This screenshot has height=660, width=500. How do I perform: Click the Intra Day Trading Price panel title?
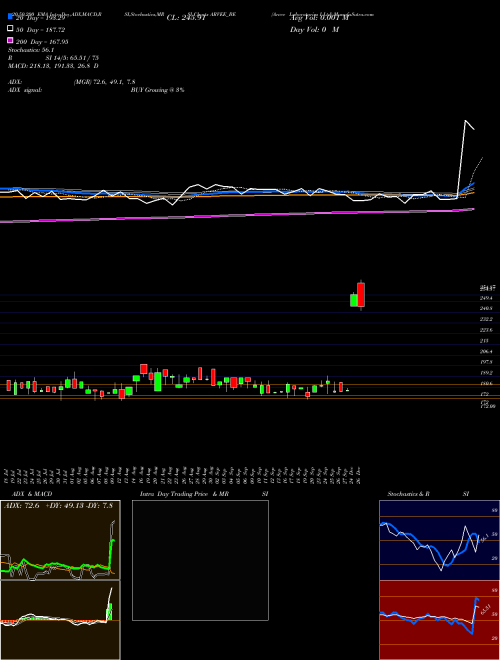[184, 494]
